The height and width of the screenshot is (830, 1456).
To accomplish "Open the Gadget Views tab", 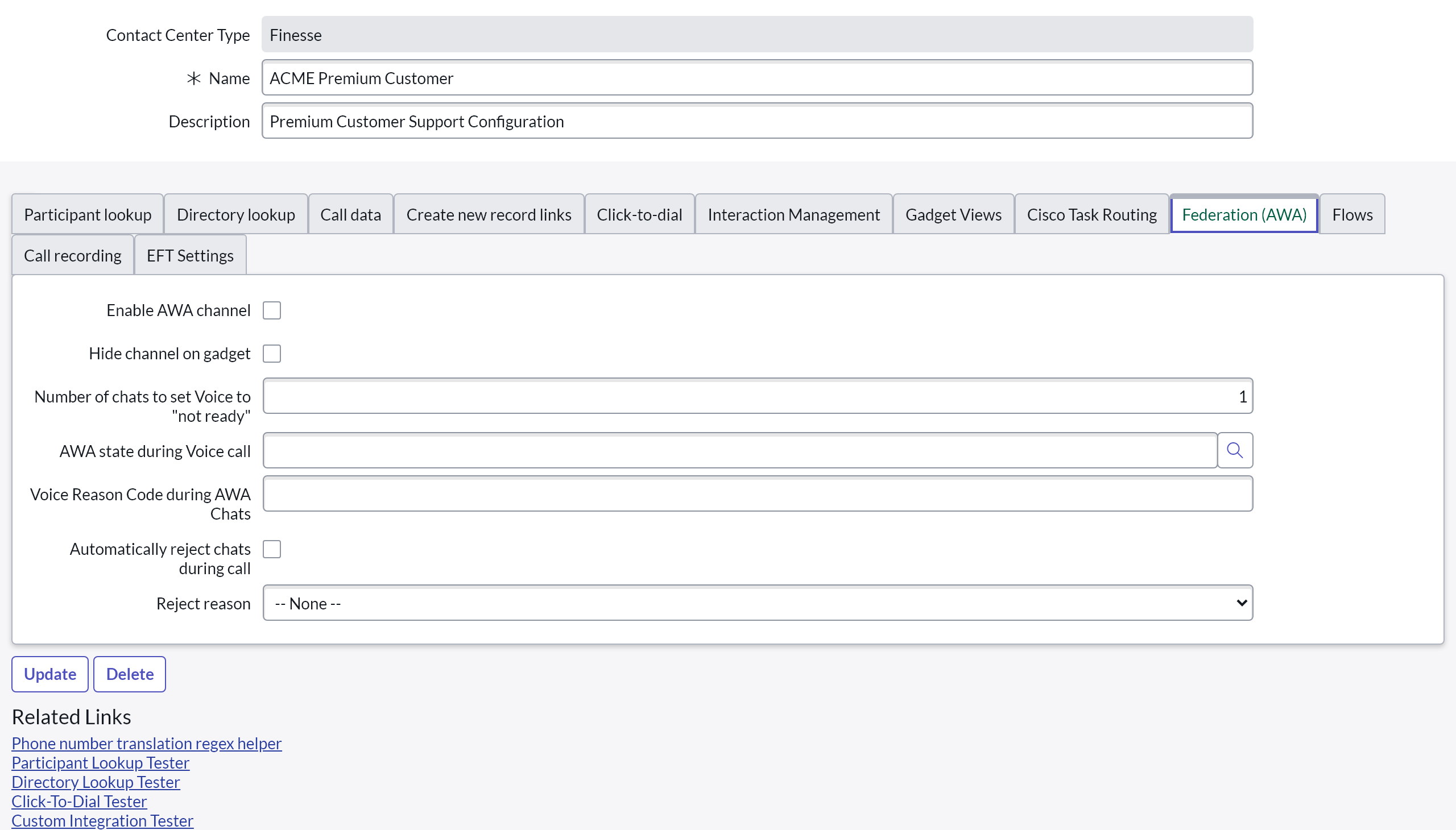I will pos(953,214).
